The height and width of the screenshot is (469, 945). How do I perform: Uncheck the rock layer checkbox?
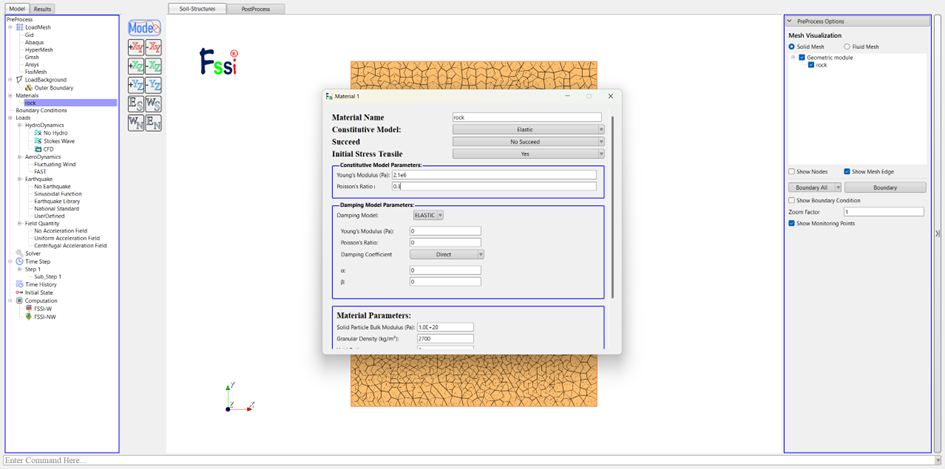pyautogui.click(x=811, y=65)
